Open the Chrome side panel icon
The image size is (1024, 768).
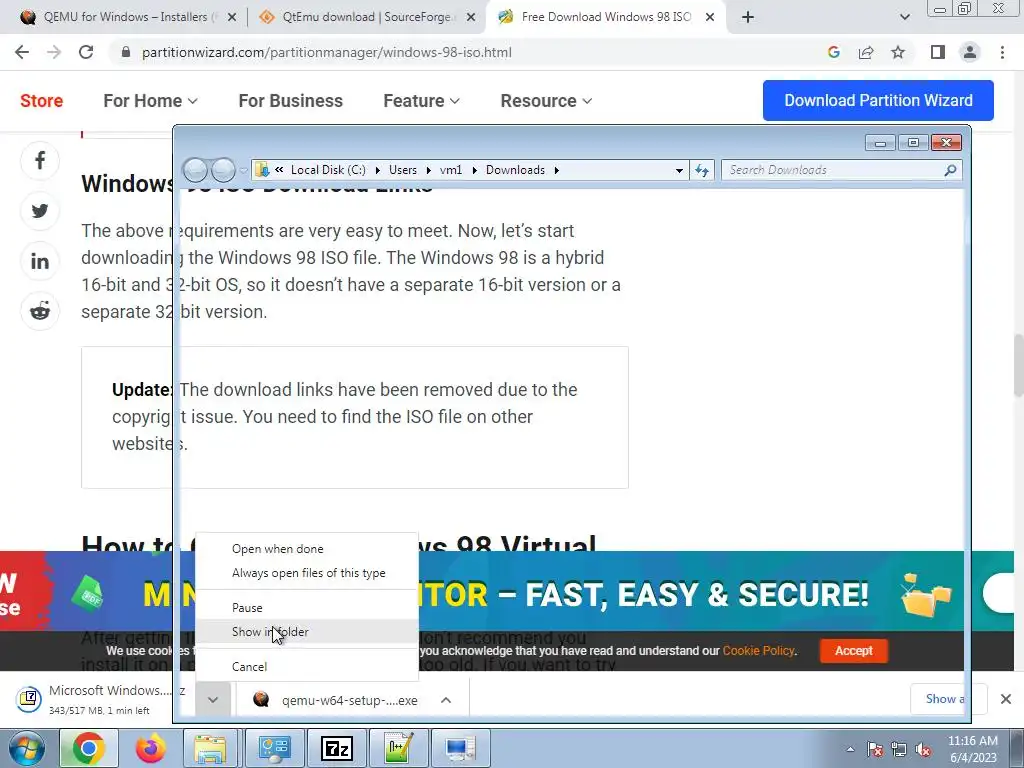(938, 52)
